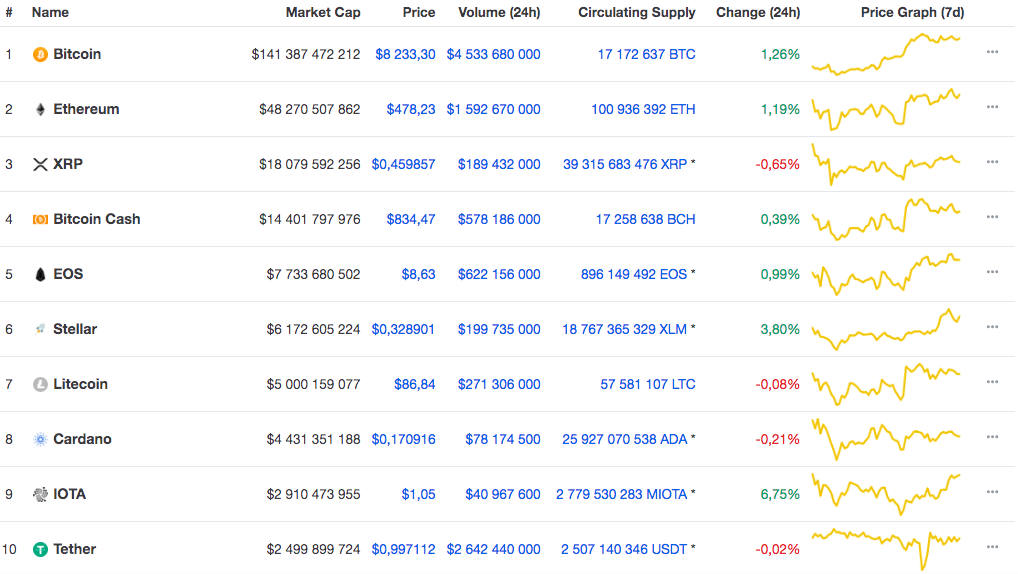The width and height of the screenshot is (1018, 574).
Task: Sort table by Market Cap column
Action: pos(323,13)
